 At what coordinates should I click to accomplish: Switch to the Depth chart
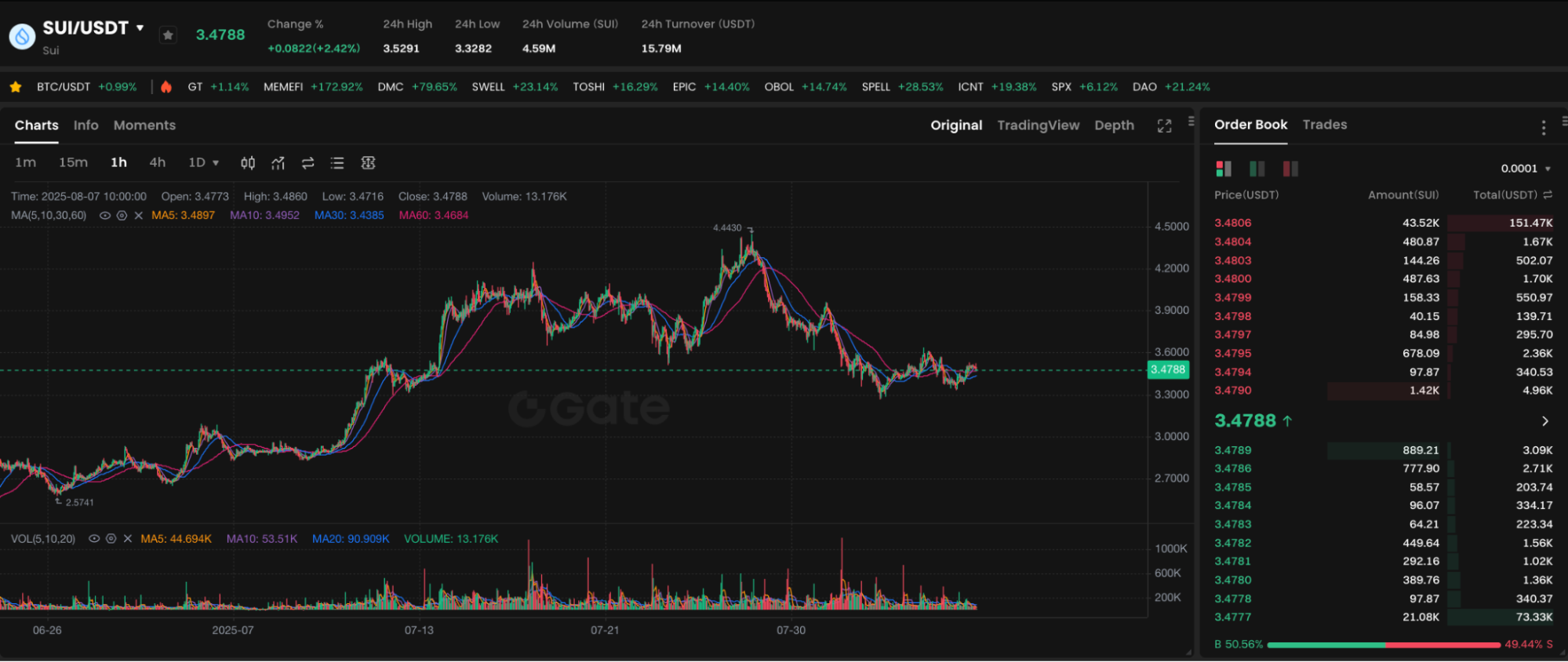[x=1114, y=125]
